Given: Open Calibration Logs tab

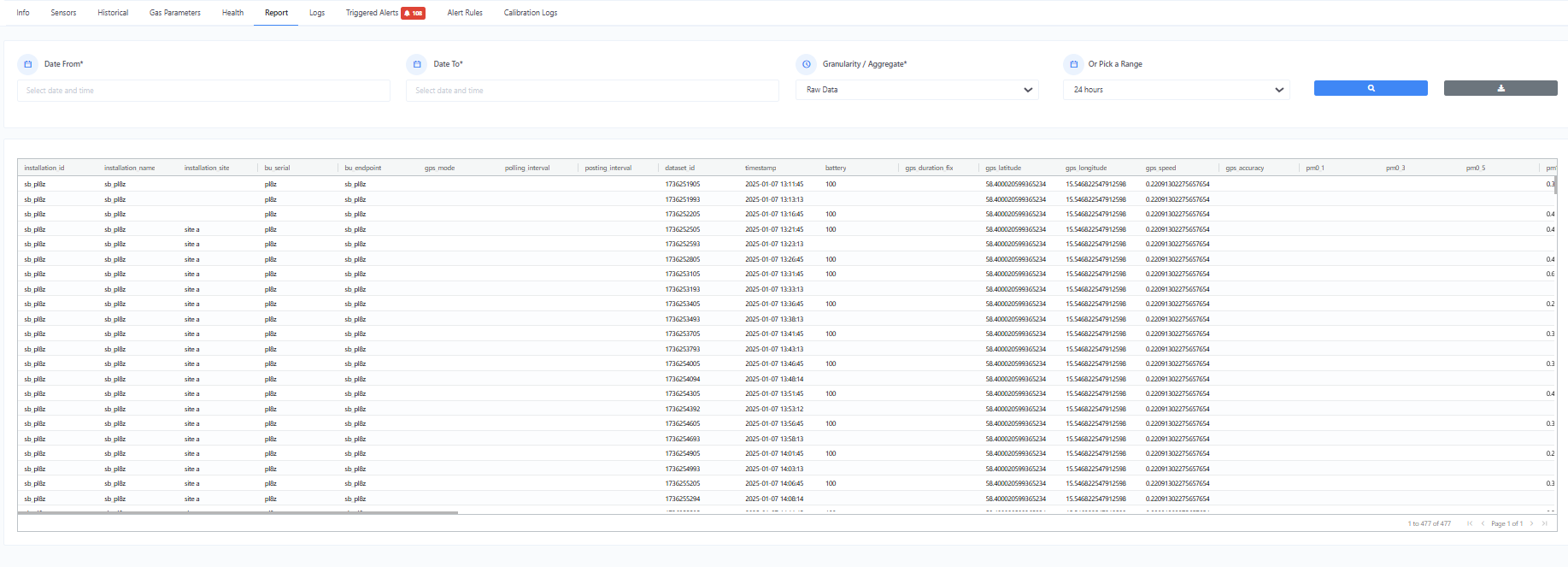Looking at the screenshot, I should tap(531, 13).
